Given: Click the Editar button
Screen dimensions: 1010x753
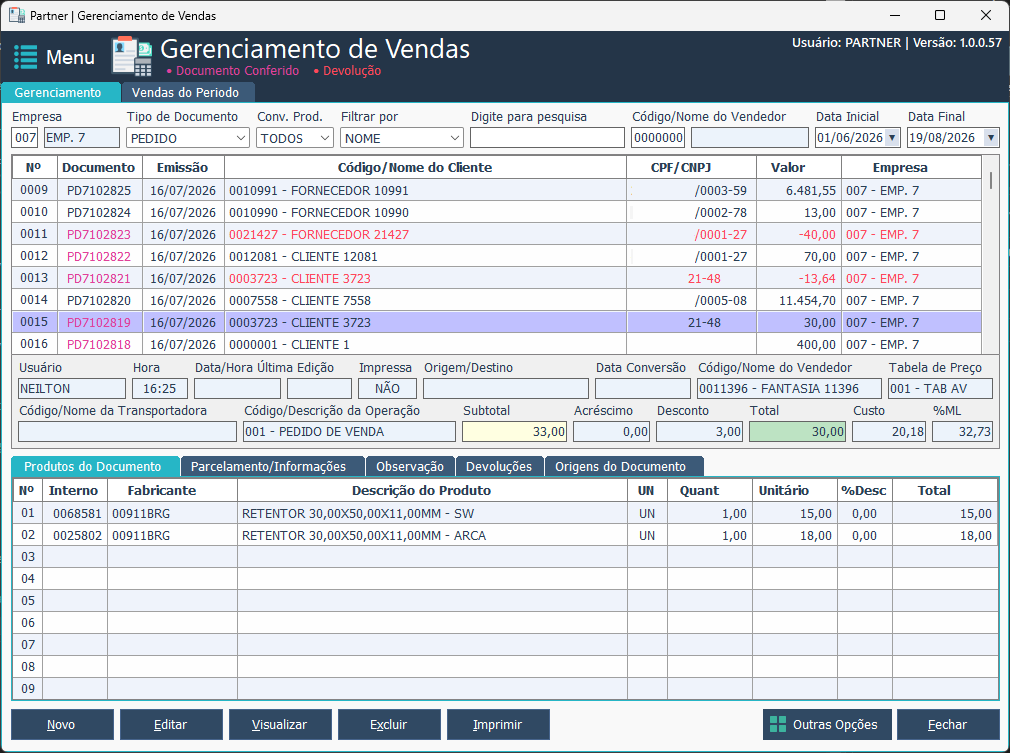Looking at the screenshot, I should [171, 725].
